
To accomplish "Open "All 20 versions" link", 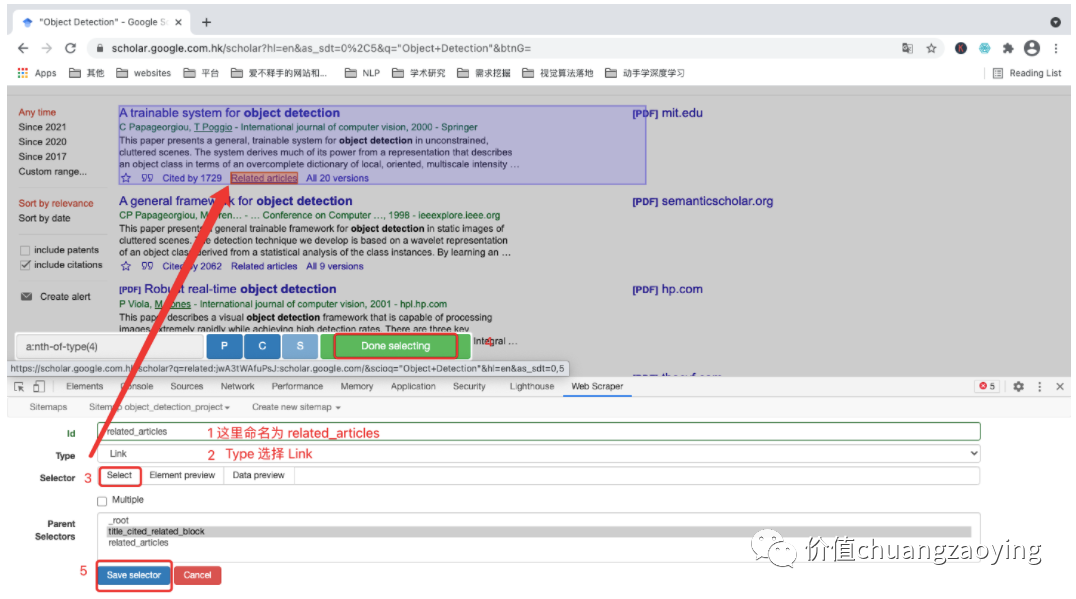I will [x=337, y=178].
